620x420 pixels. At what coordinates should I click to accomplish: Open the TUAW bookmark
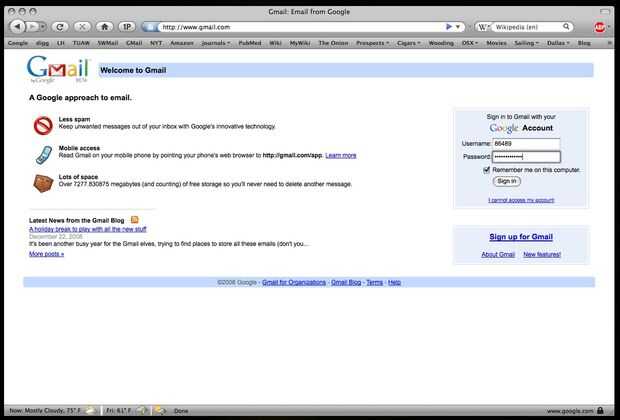click(81, 43)
